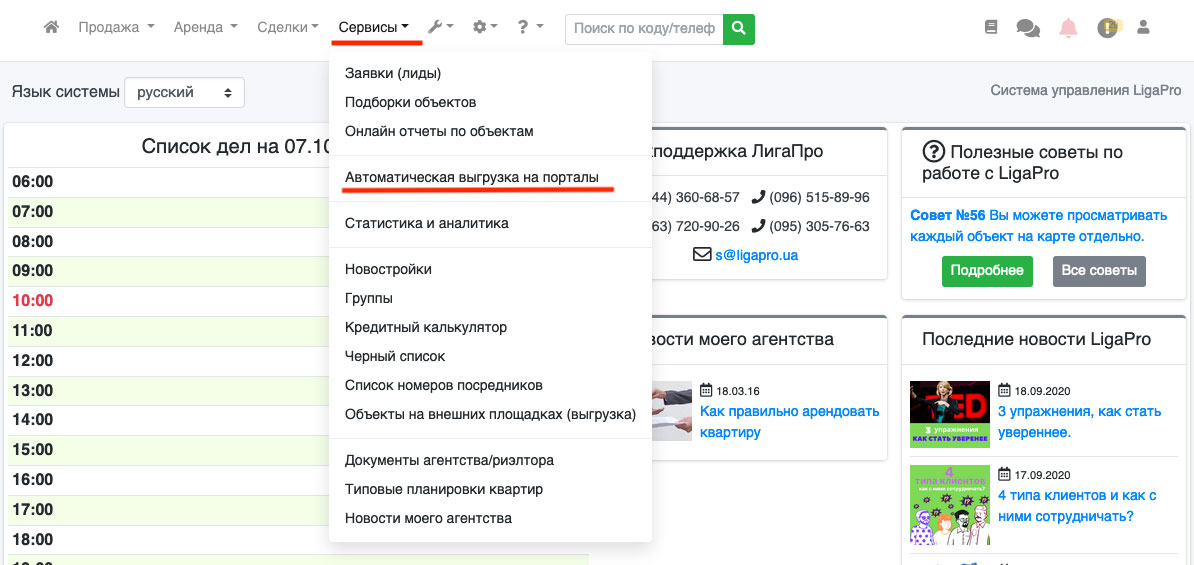Open the TED news article thumbnail
Image resolution: width=1194 pixels, height=565 pixels.
949,414
